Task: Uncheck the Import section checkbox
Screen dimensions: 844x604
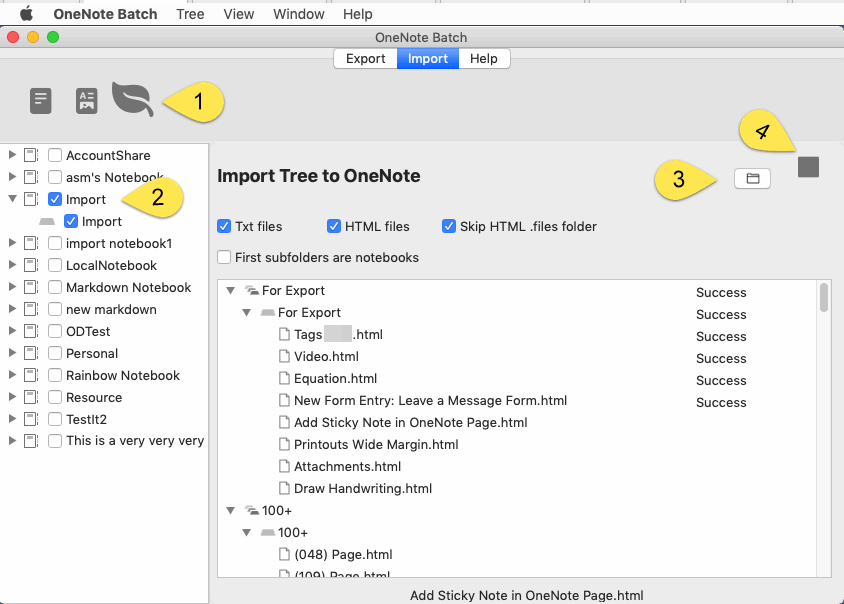Action: click(71, 221)
